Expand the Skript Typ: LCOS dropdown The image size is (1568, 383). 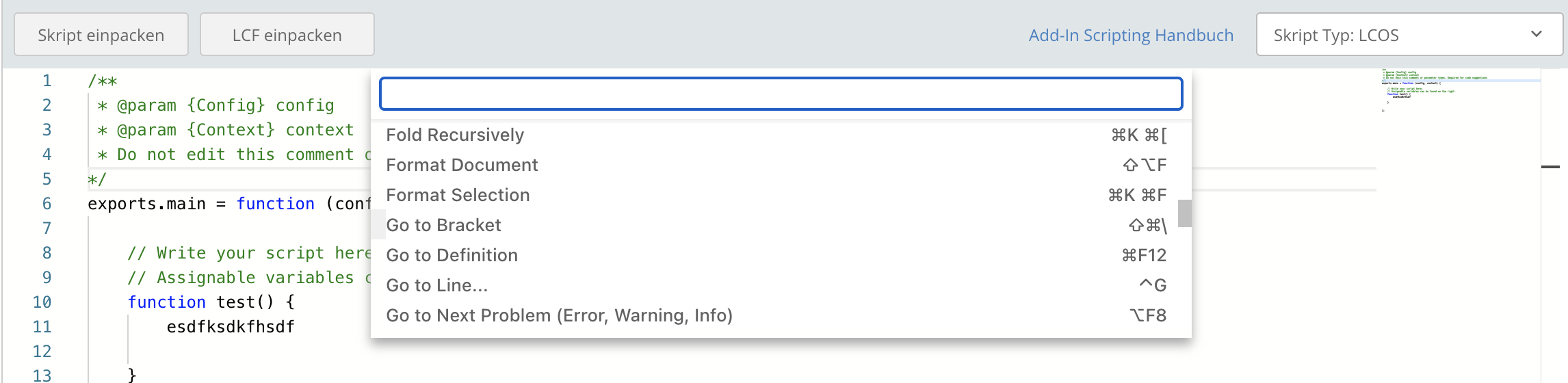(1409, 35)
